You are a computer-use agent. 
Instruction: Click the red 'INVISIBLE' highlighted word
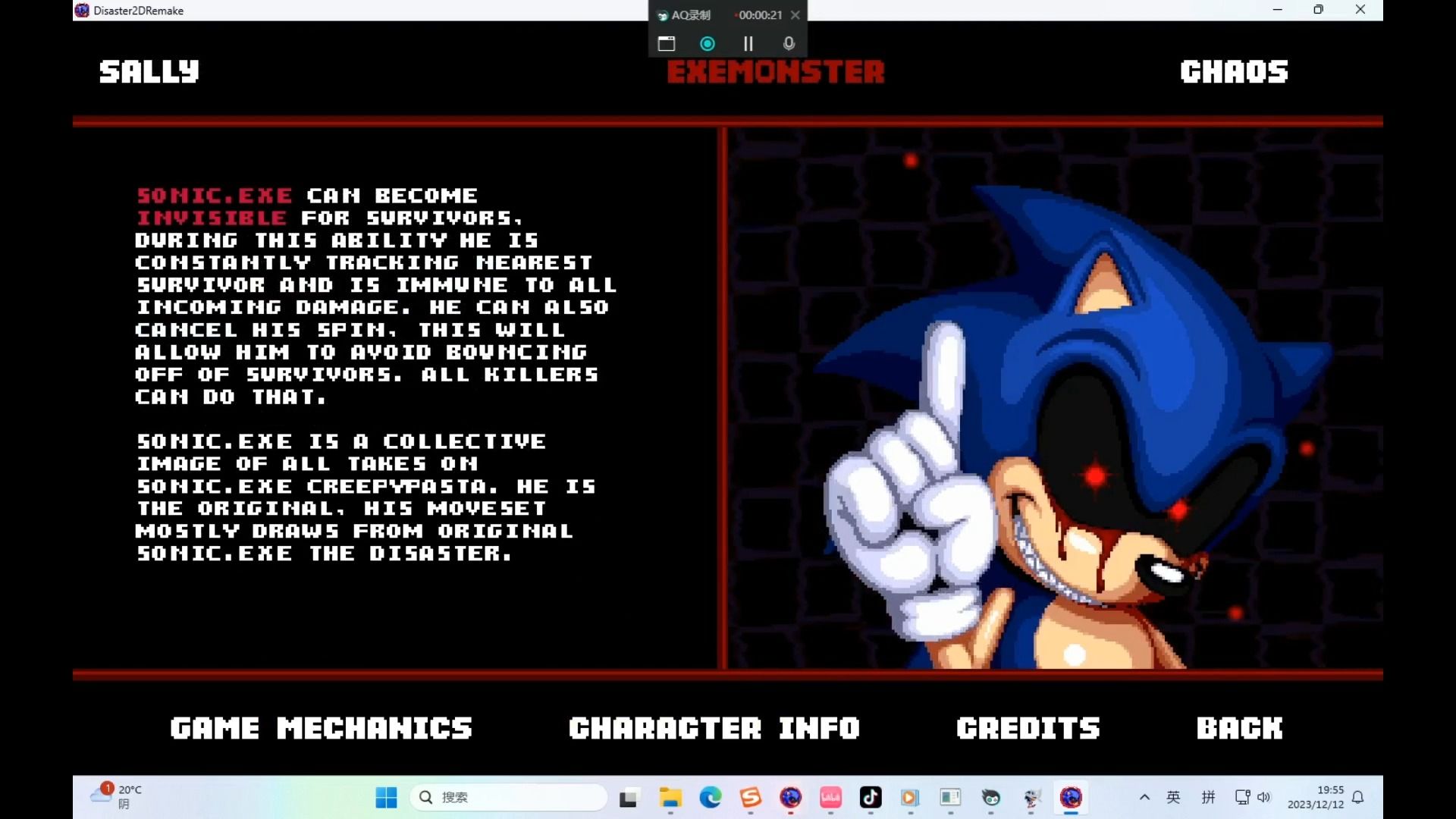pos(212,218)
